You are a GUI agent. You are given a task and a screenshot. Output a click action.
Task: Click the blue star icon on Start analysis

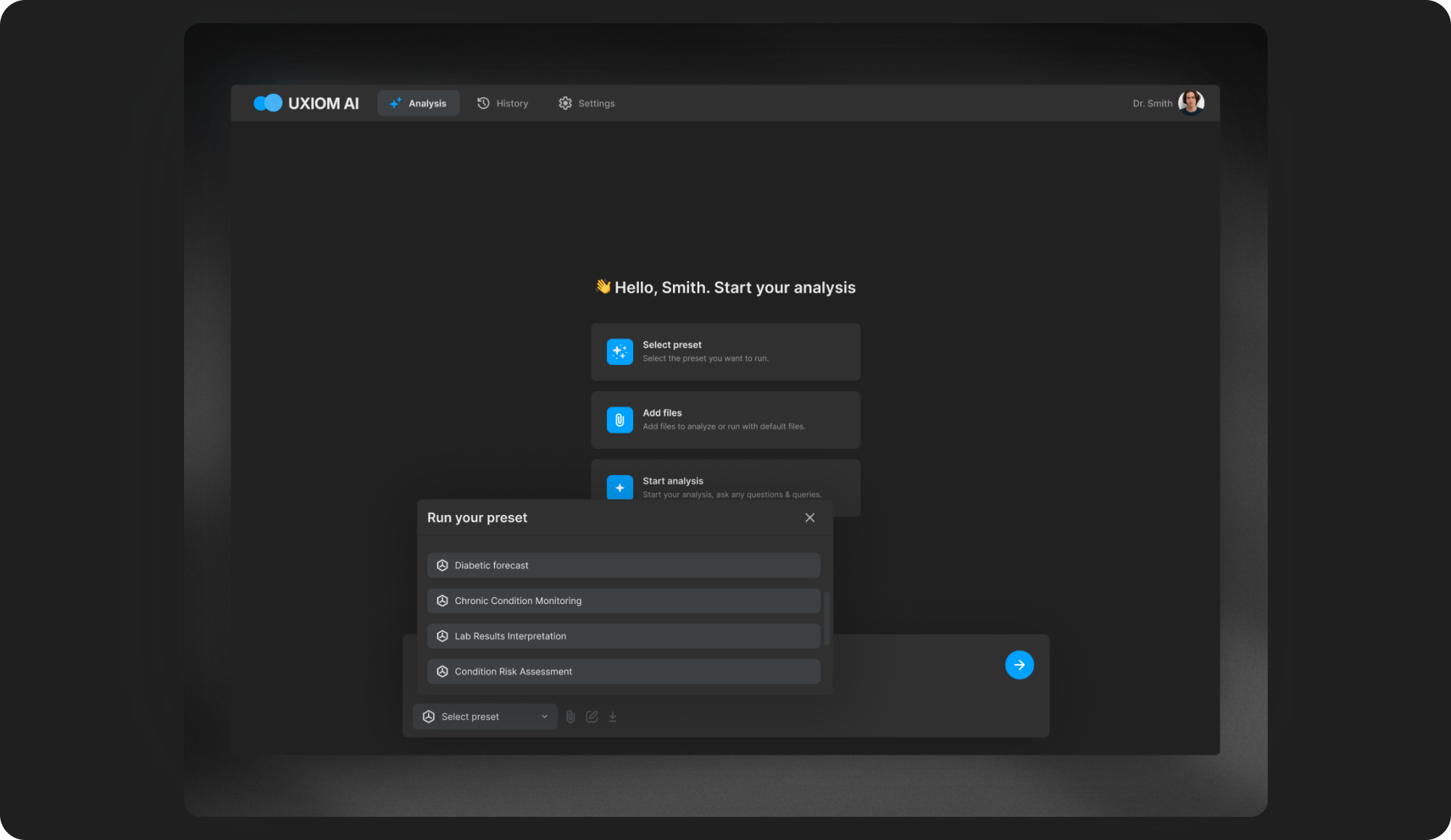(x=619, y=487)
